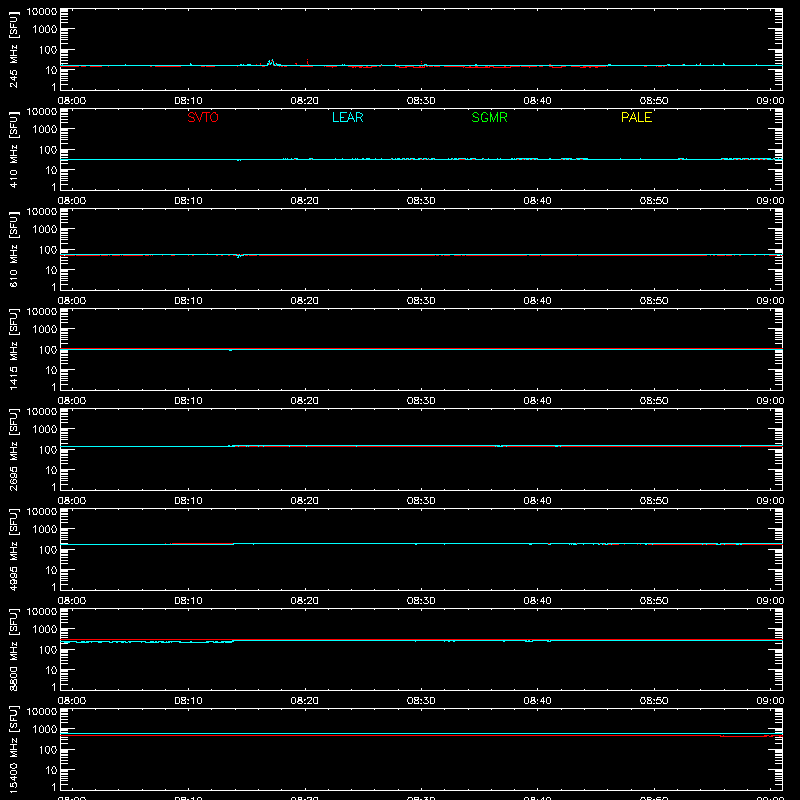
Task: Click the 10 tick on the 8800 MHz plot
Action: (51, 670)
